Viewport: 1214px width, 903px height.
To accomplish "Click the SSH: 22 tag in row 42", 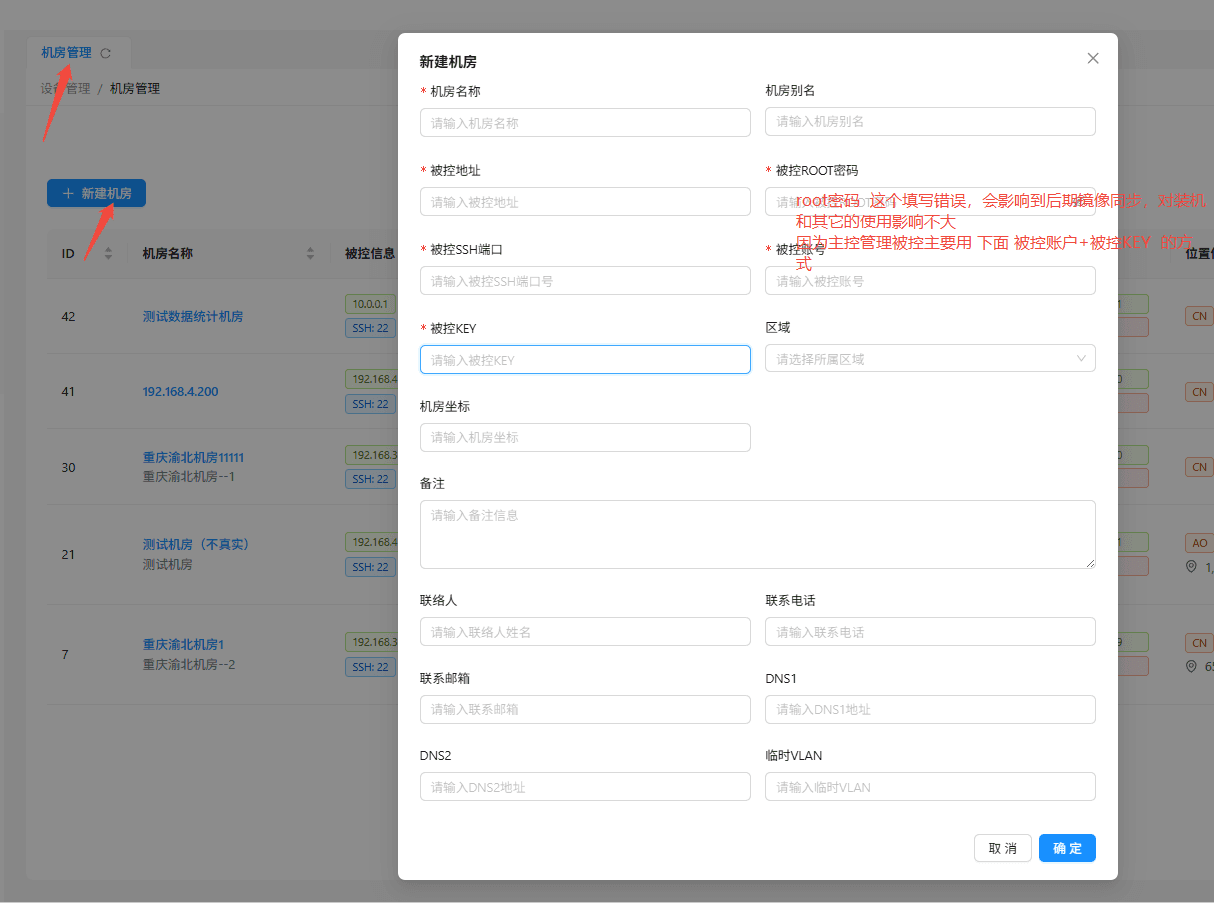I will [x=371, y=327].
